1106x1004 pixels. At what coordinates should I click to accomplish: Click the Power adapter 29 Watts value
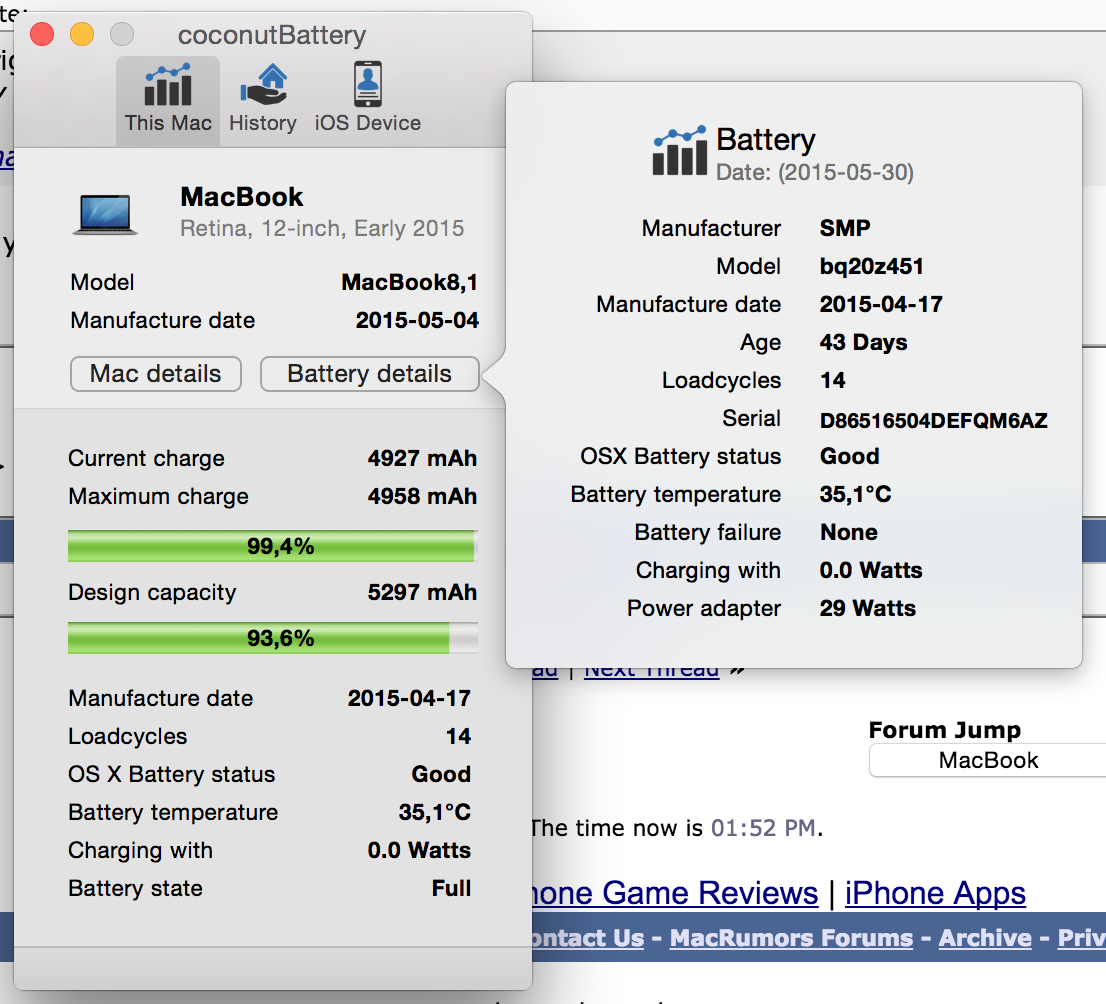868,608
